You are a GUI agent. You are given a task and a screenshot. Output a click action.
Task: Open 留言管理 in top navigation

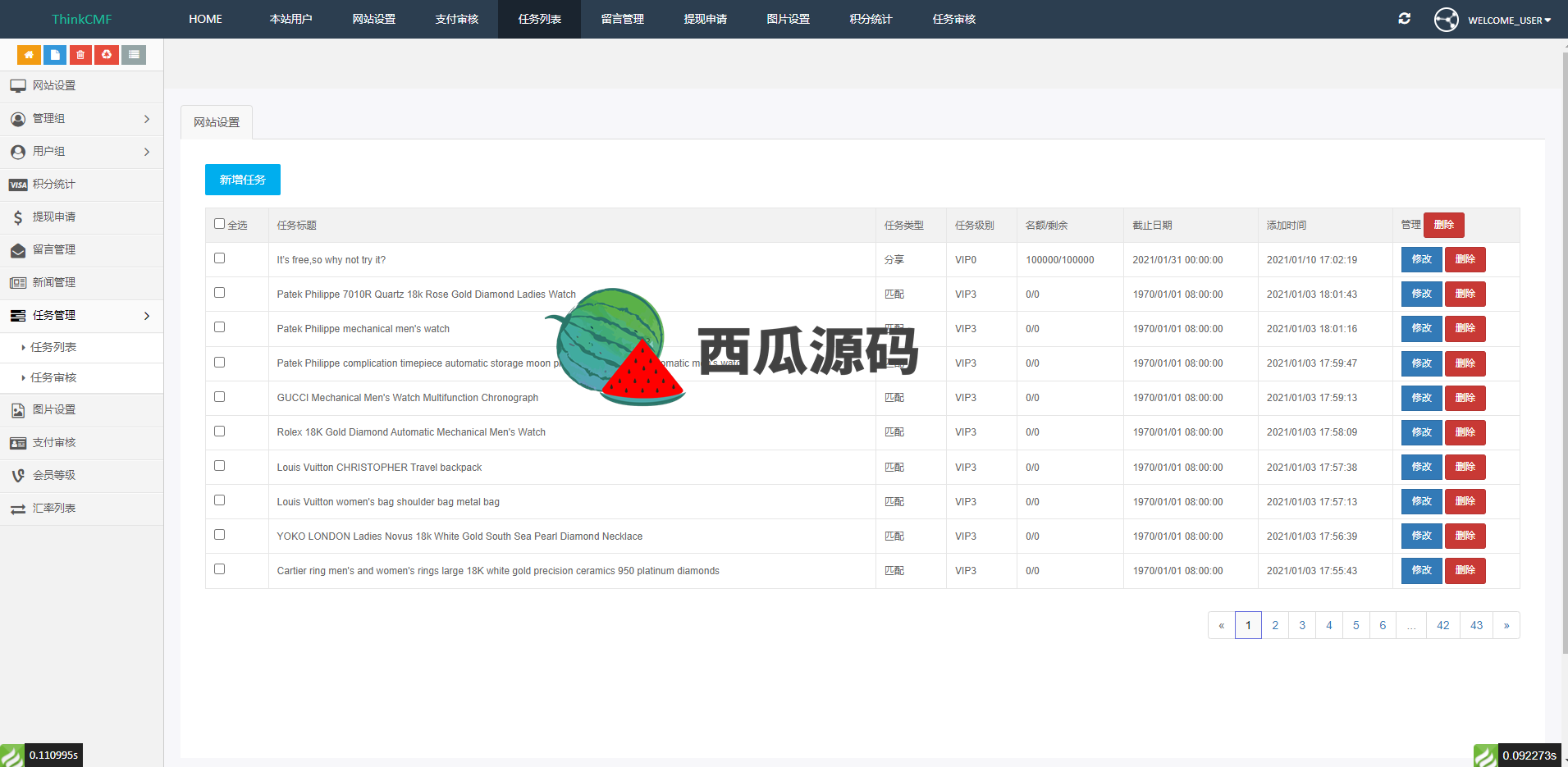[623, 19]
